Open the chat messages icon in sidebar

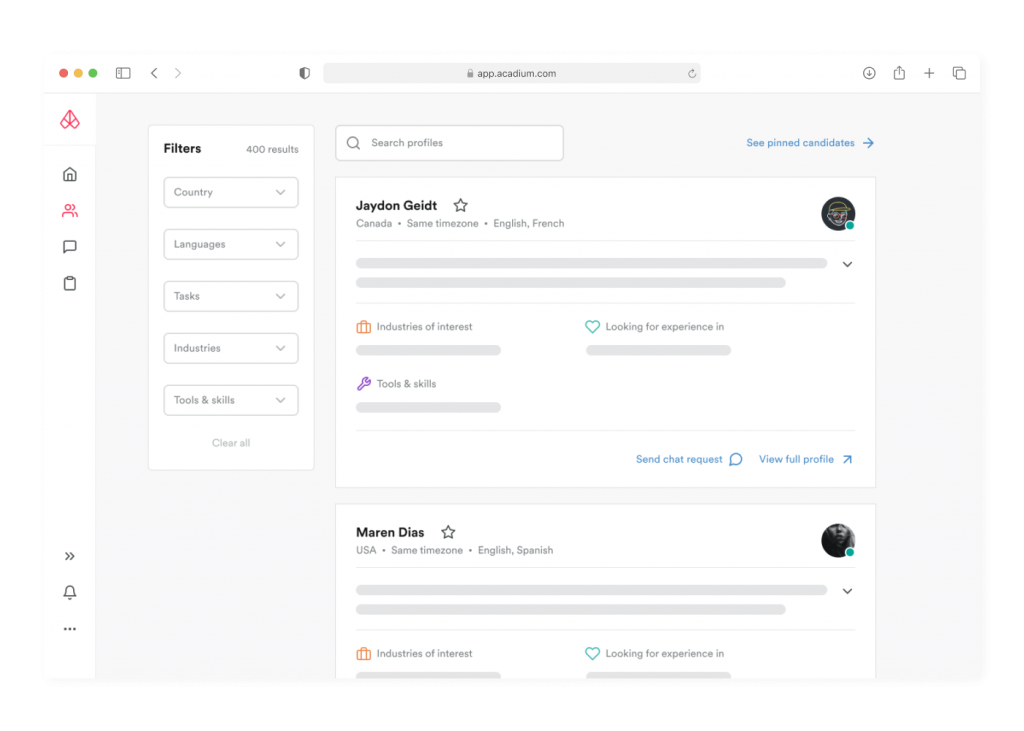coord(70,246)
